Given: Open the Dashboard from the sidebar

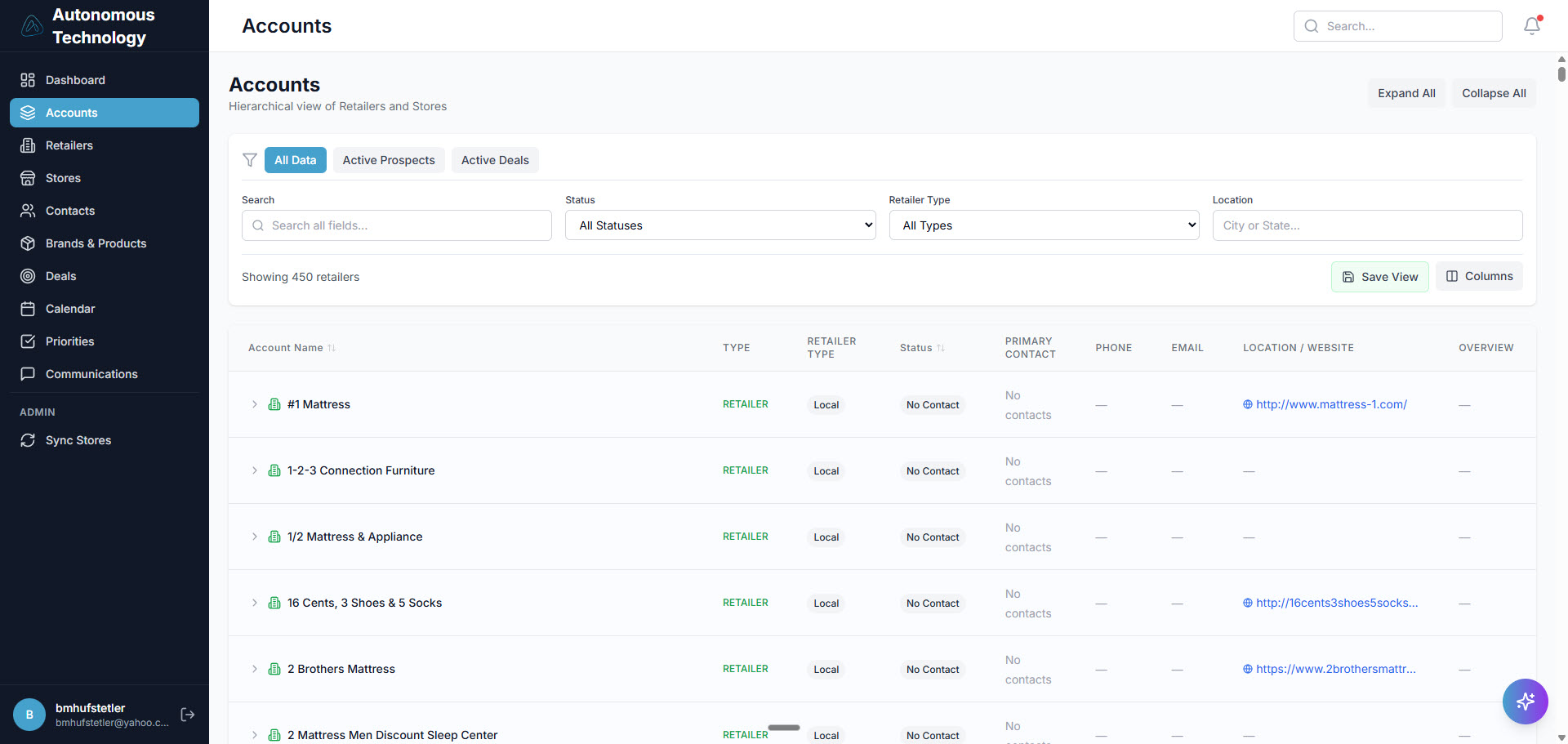Looking at the screenshot, I should (x=76, y=80).
